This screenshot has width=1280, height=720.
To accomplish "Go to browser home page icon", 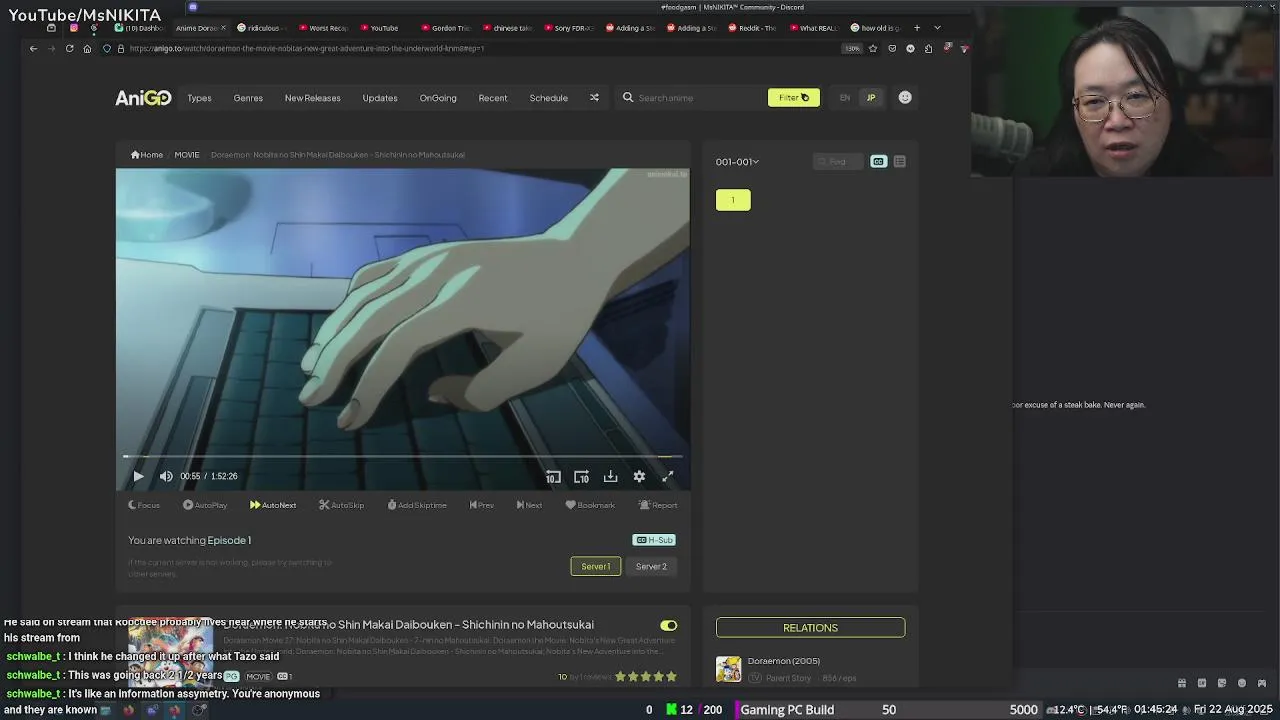I will (x=87, y=48).
